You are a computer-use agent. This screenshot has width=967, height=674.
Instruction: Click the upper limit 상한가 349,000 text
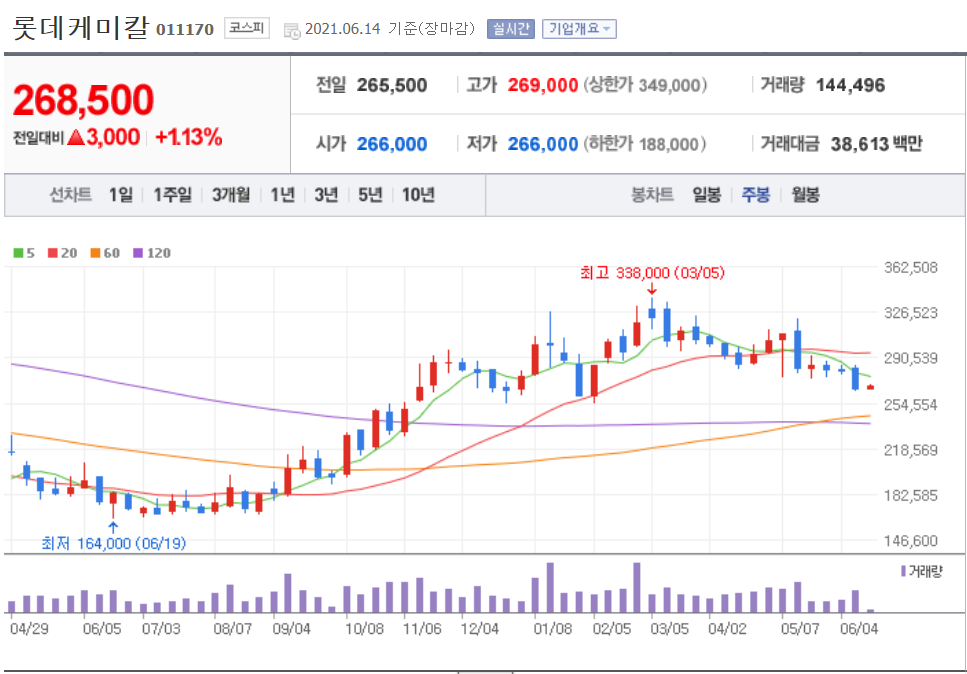coord(645,85)
